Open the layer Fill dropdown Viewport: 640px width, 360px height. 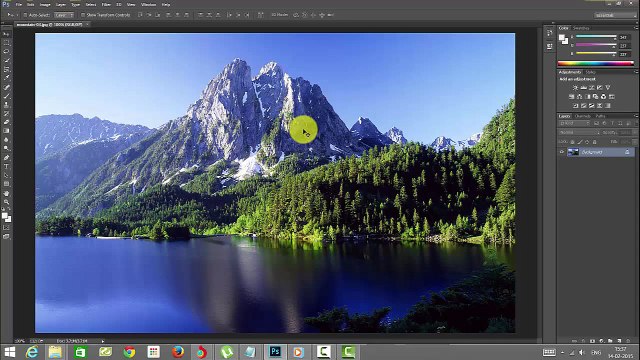[636, 142]
